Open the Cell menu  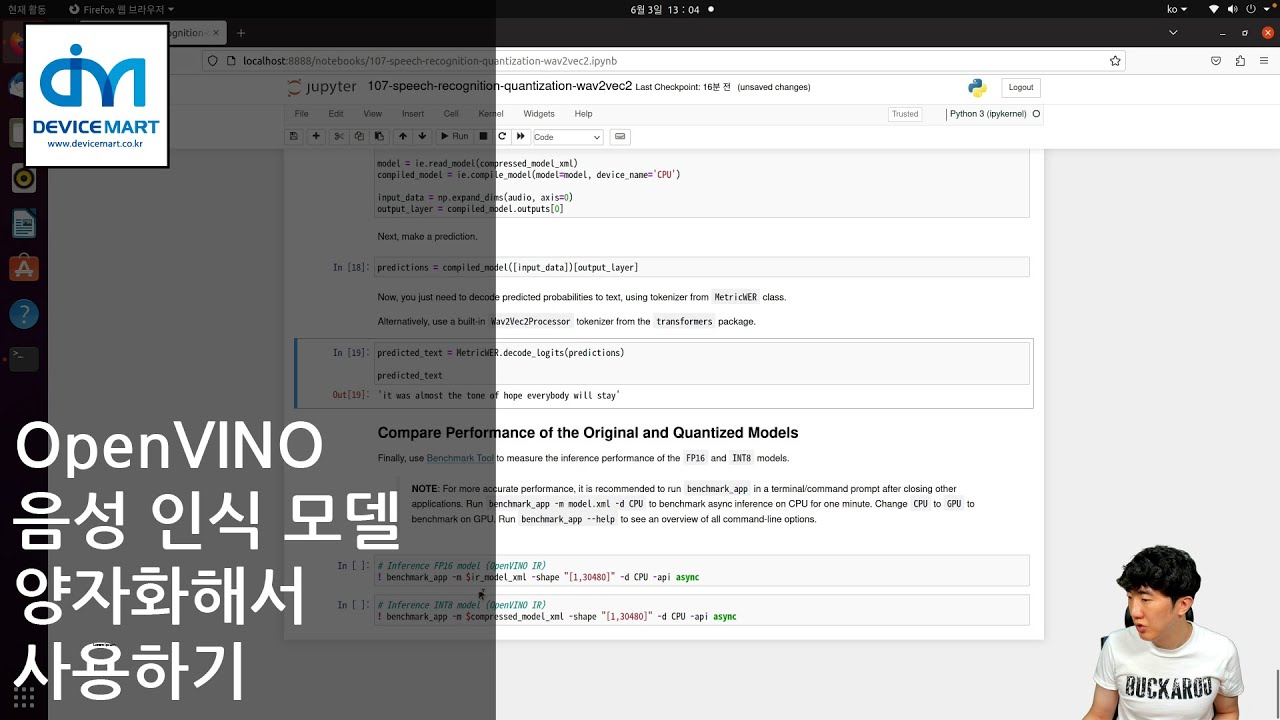(x=451, y=114)
